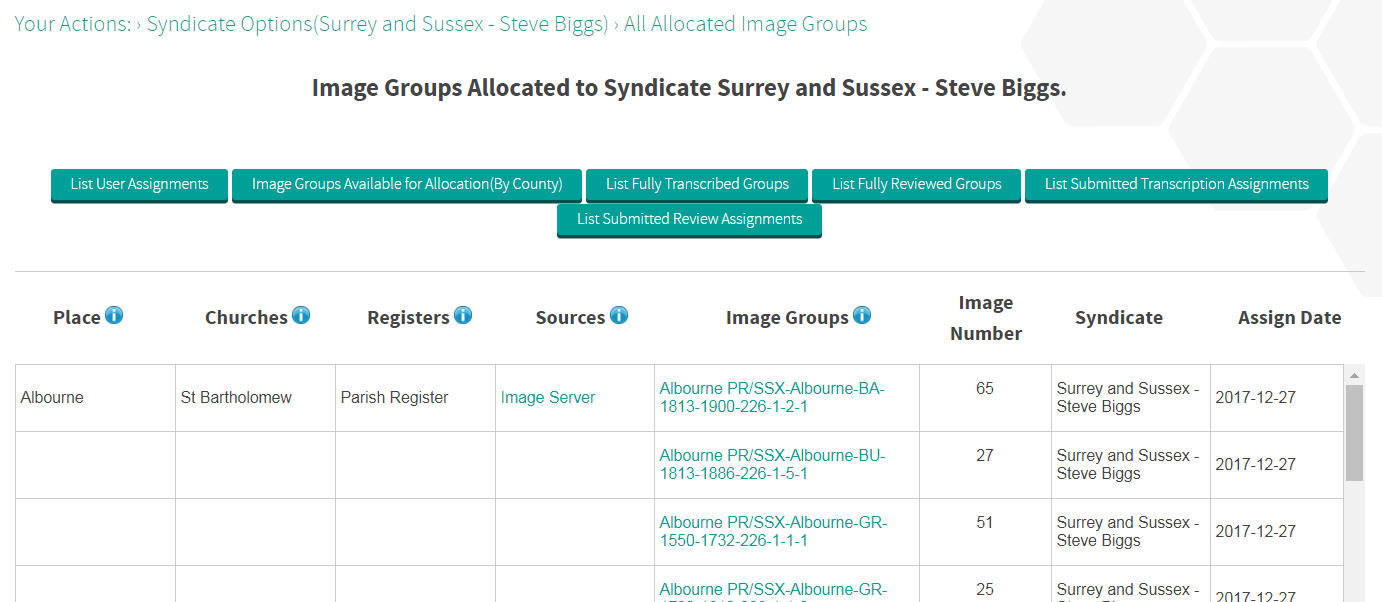
Task: Open image group Albourne-BU-1813-1886-226-1-5-1
Action: point(772,465)
